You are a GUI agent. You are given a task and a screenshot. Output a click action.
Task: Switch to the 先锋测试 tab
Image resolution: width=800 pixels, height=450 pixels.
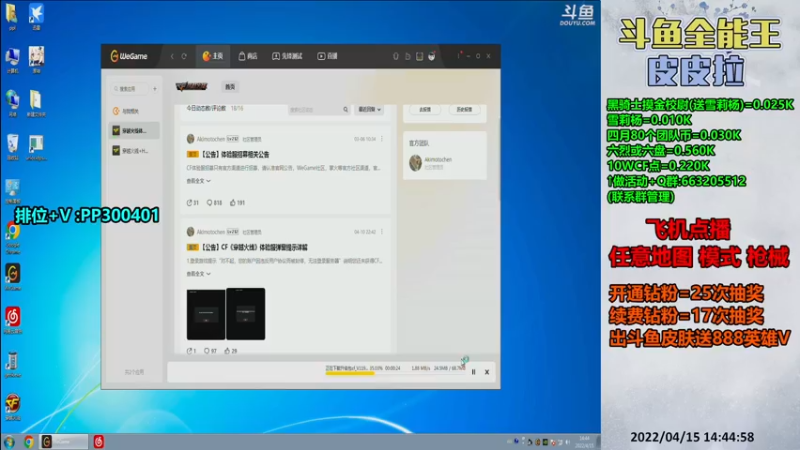[287, 56]
